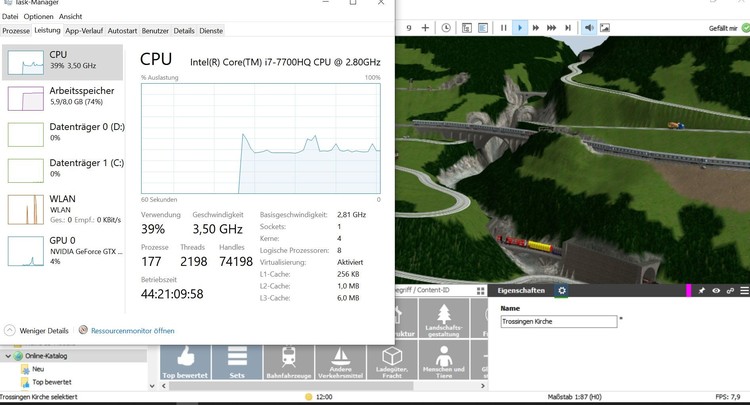Image resolution: width=750 pixels, height=405 pixels.
Task: Pause the simulation playback
Action: tap(504, 27)
